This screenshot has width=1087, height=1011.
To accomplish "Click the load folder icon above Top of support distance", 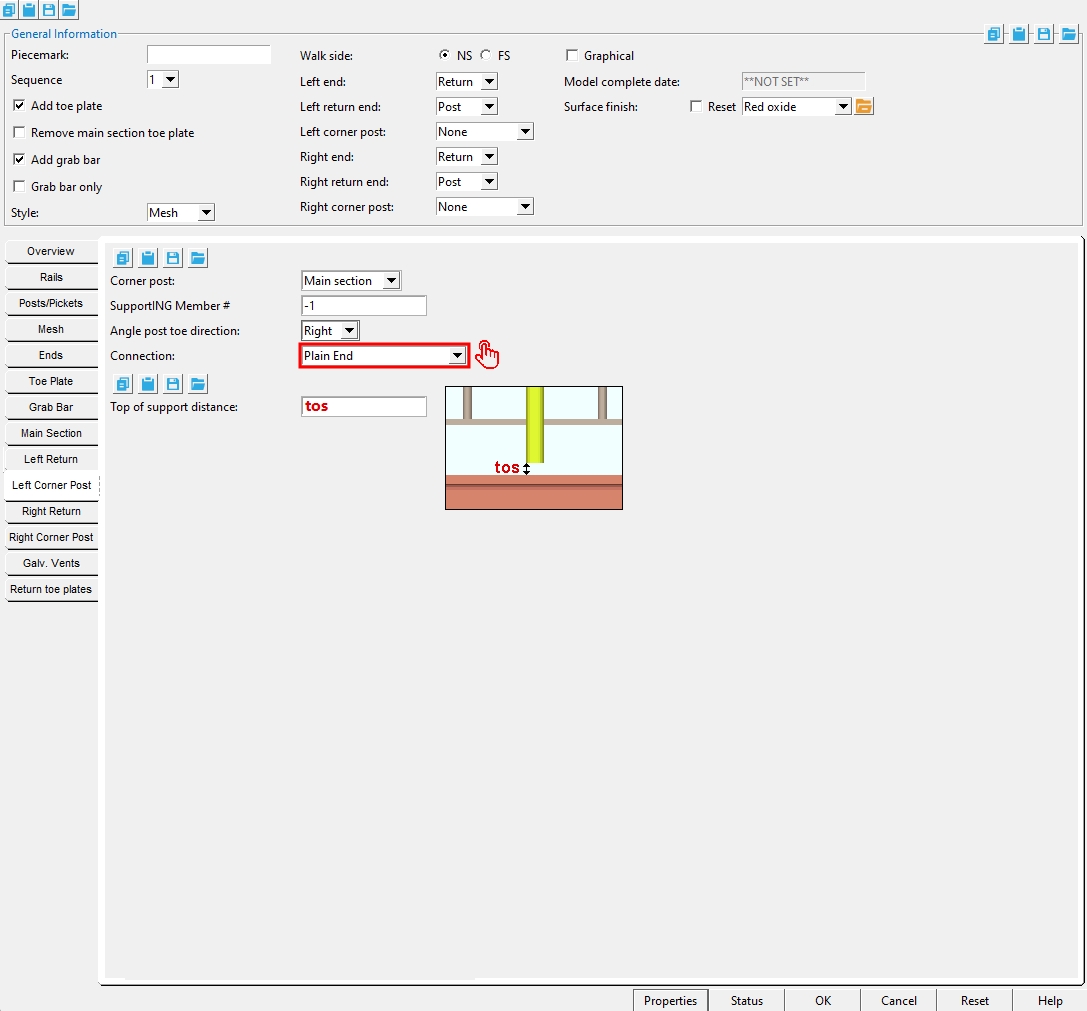I will point(198,383).
